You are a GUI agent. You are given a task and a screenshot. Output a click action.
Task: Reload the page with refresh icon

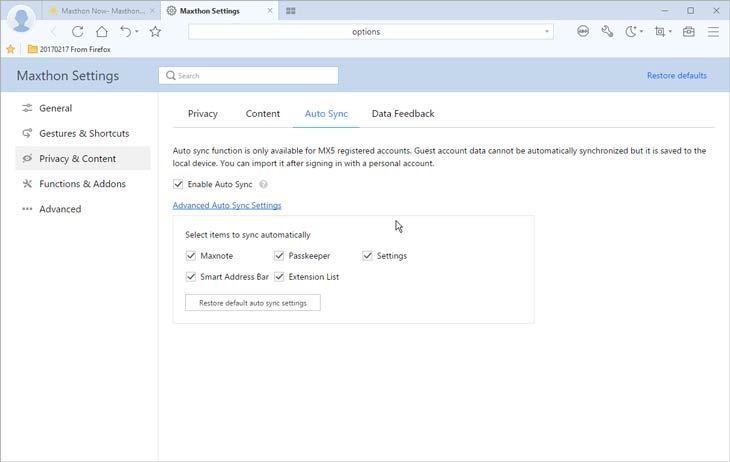[78, 32]
